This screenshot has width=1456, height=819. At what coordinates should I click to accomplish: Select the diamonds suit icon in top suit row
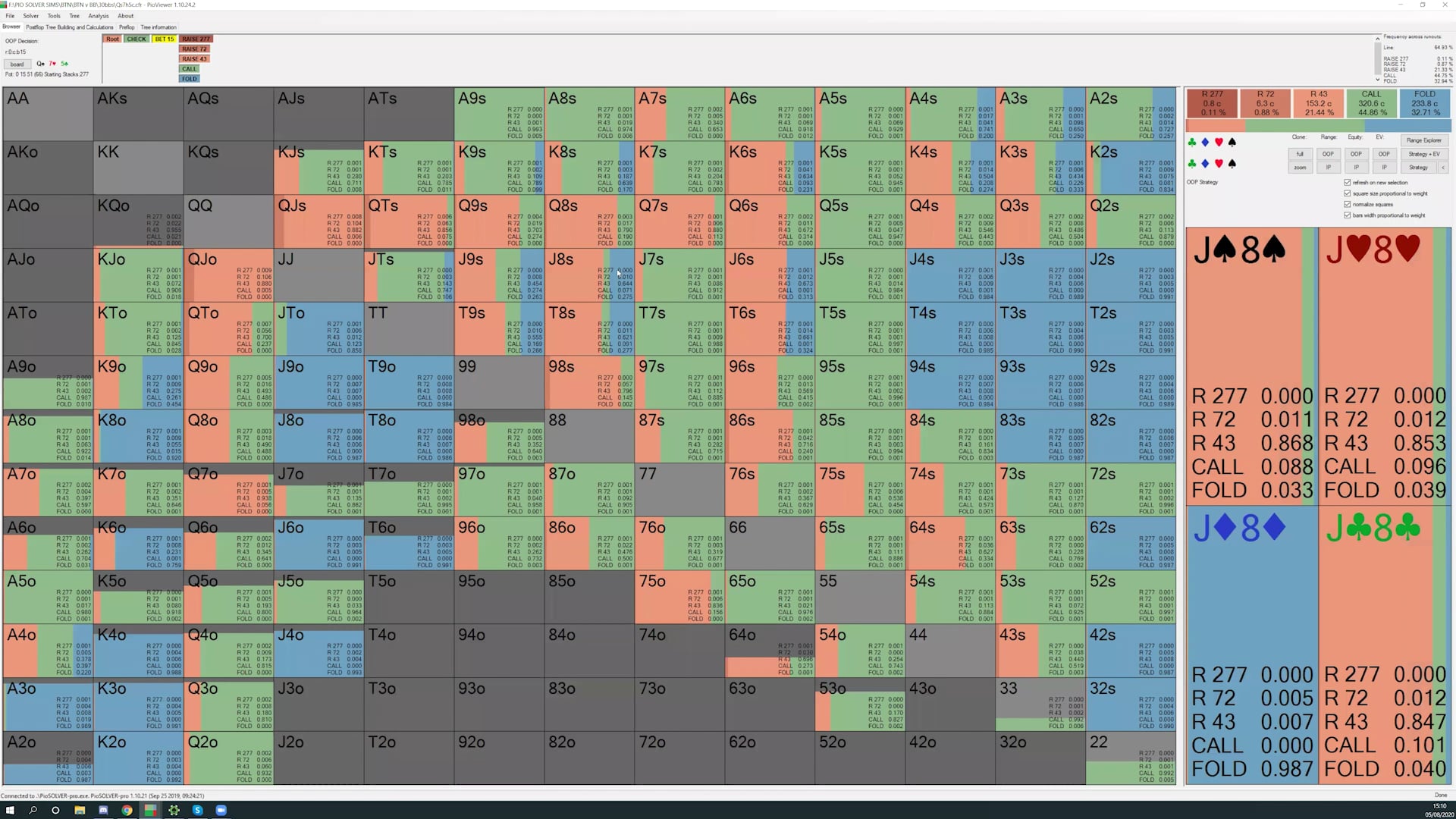point(1205,143)
